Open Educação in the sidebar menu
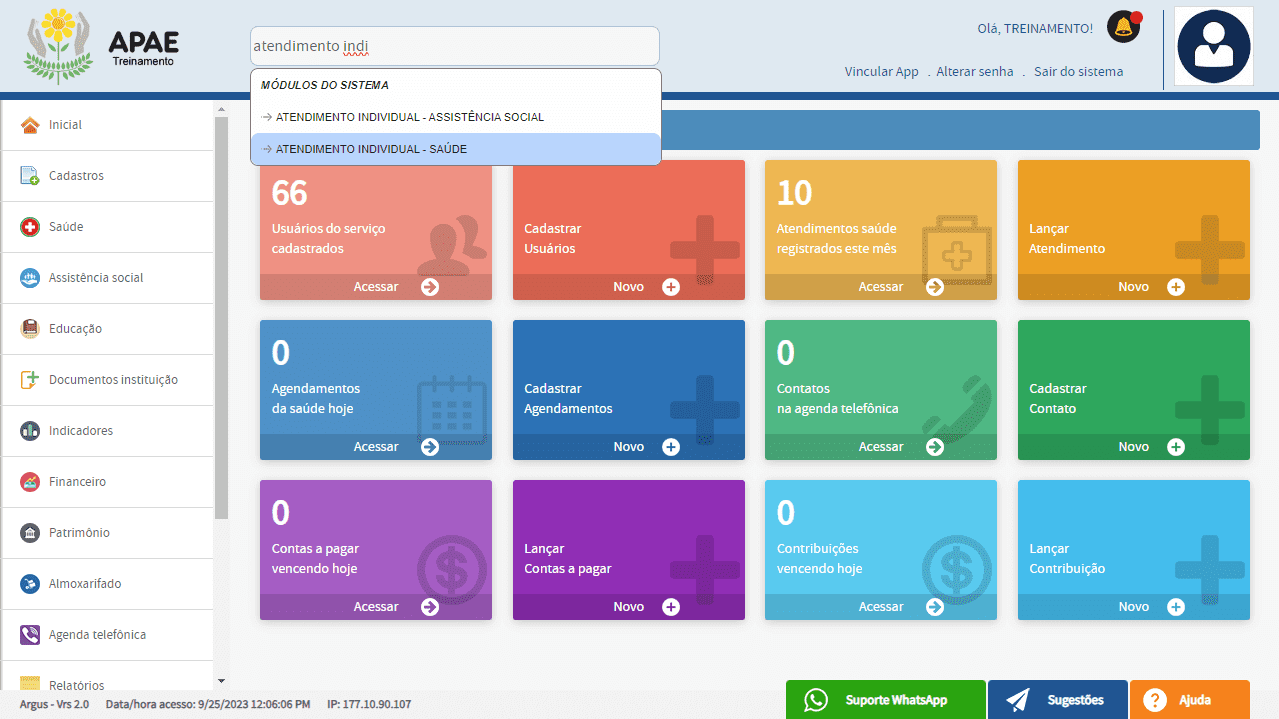 click(75, 329)
